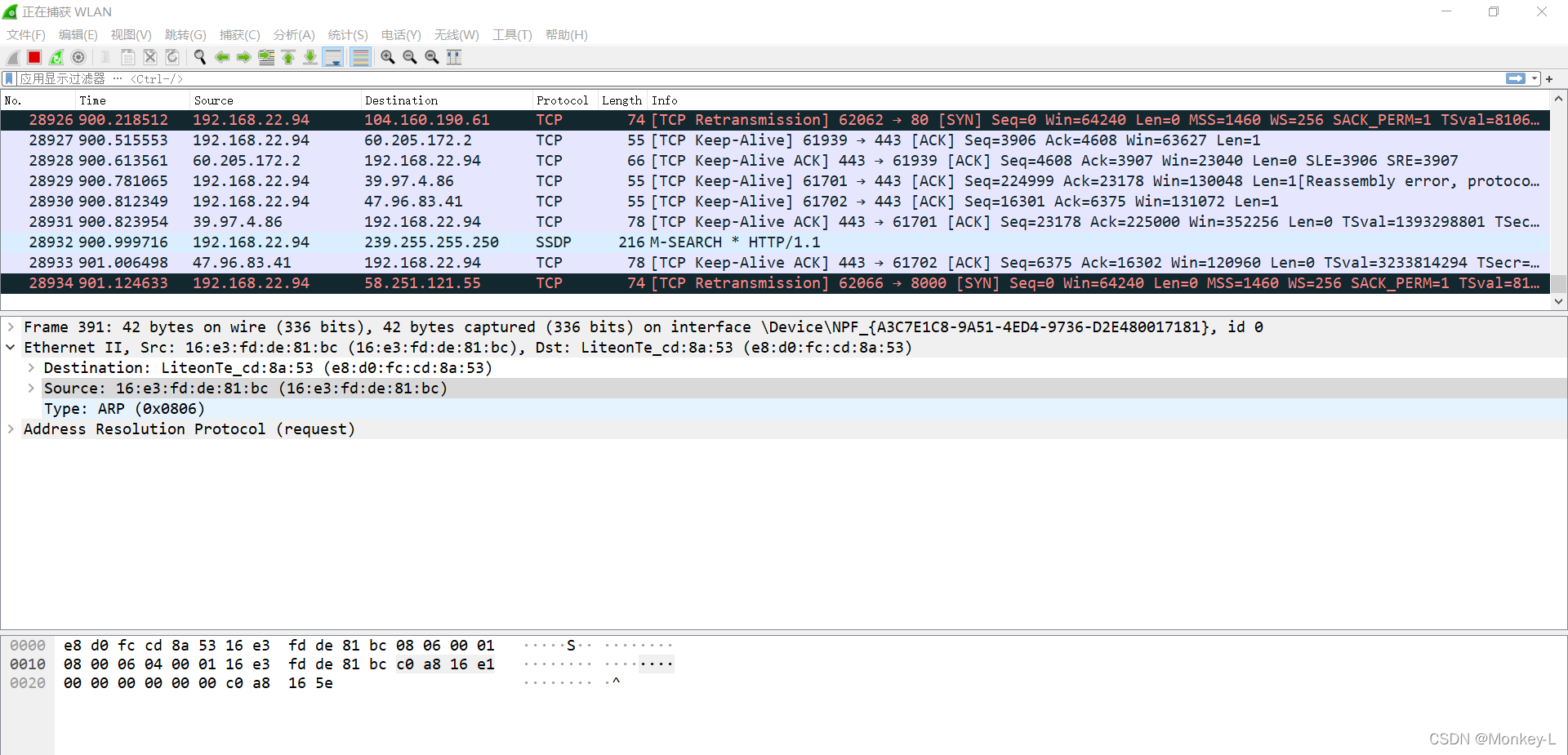
Task: Click packet list scrollbar up arrow
Action: pyautogui.click(x=1558, y=99)
